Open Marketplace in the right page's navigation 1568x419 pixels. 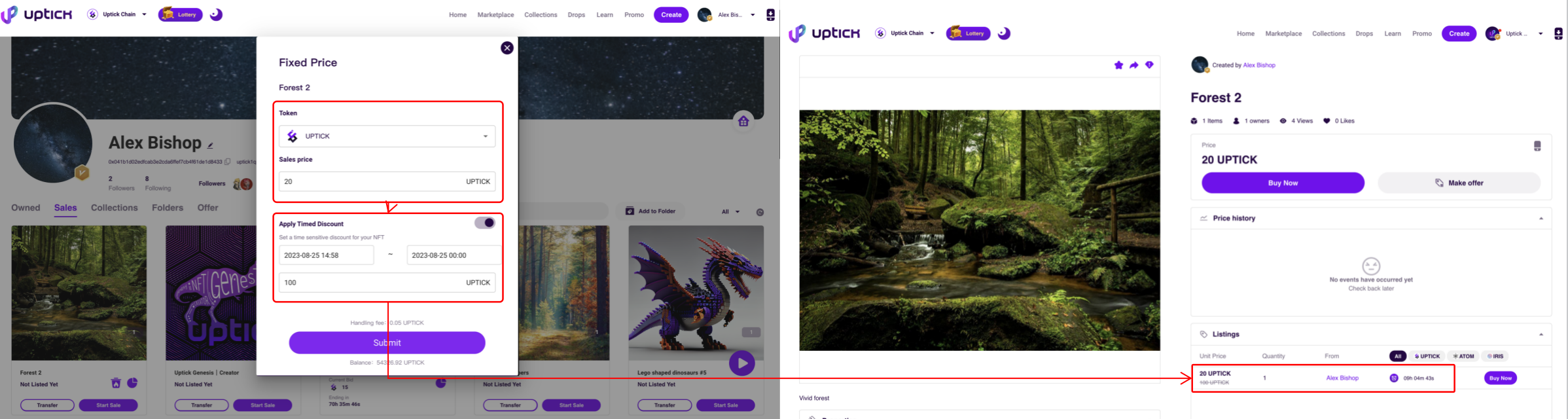[1283, 33]
